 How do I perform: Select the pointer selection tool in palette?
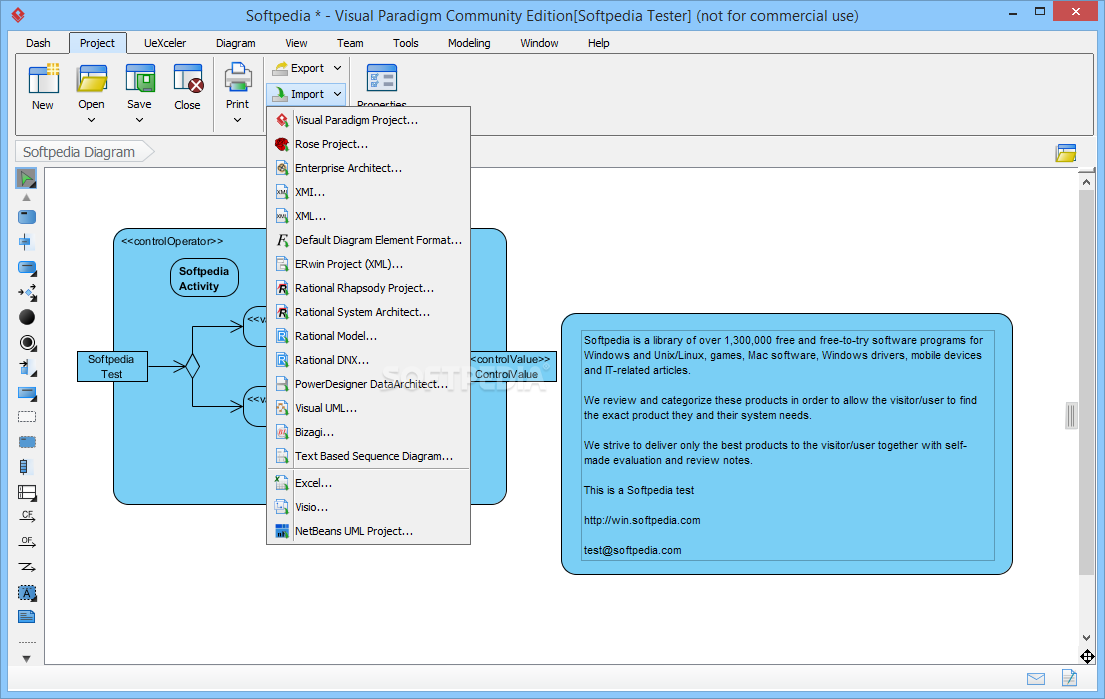pos(26,179)
